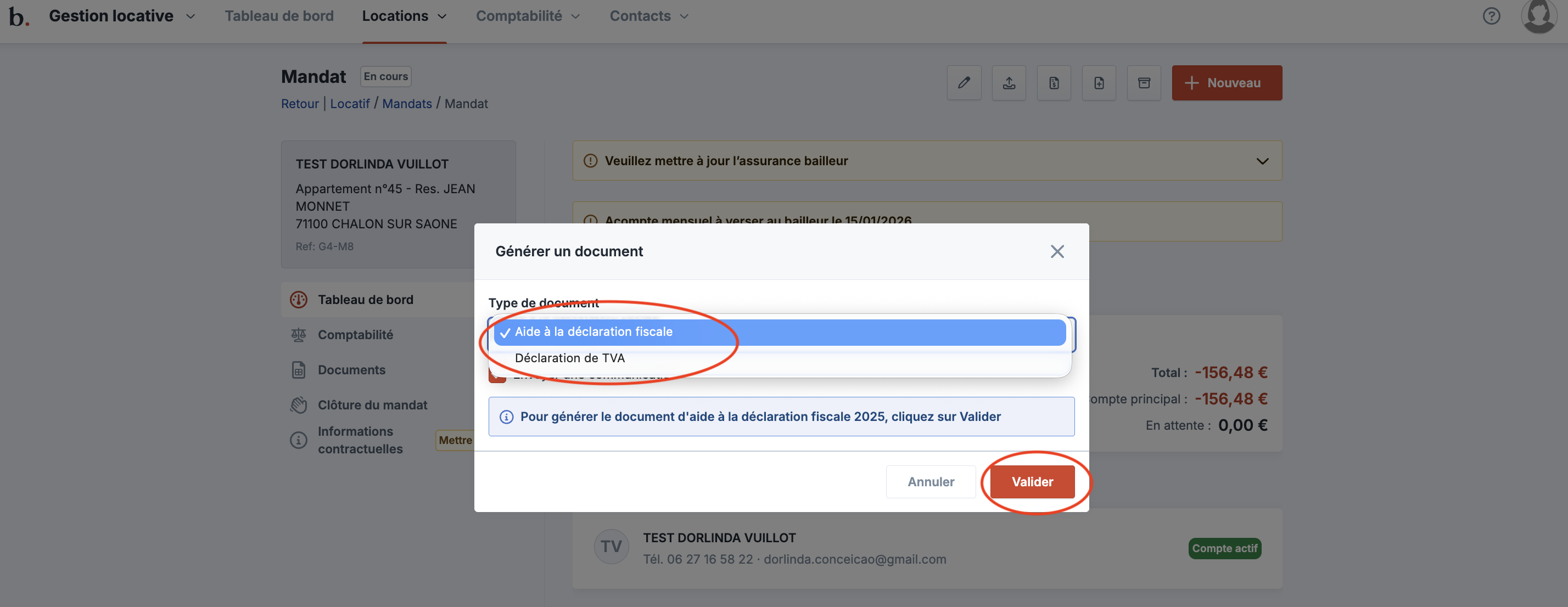Open the Contacts top menu
This screenshot has width=1568, height=607.
tap(648, 16)
